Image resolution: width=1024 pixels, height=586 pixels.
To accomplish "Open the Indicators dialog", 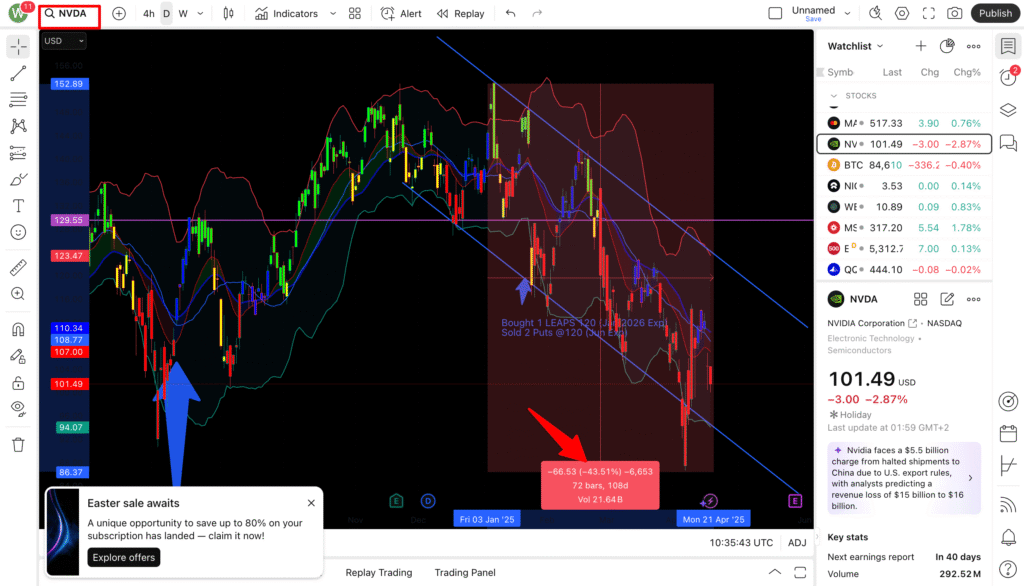I will (x=286, y=14).
